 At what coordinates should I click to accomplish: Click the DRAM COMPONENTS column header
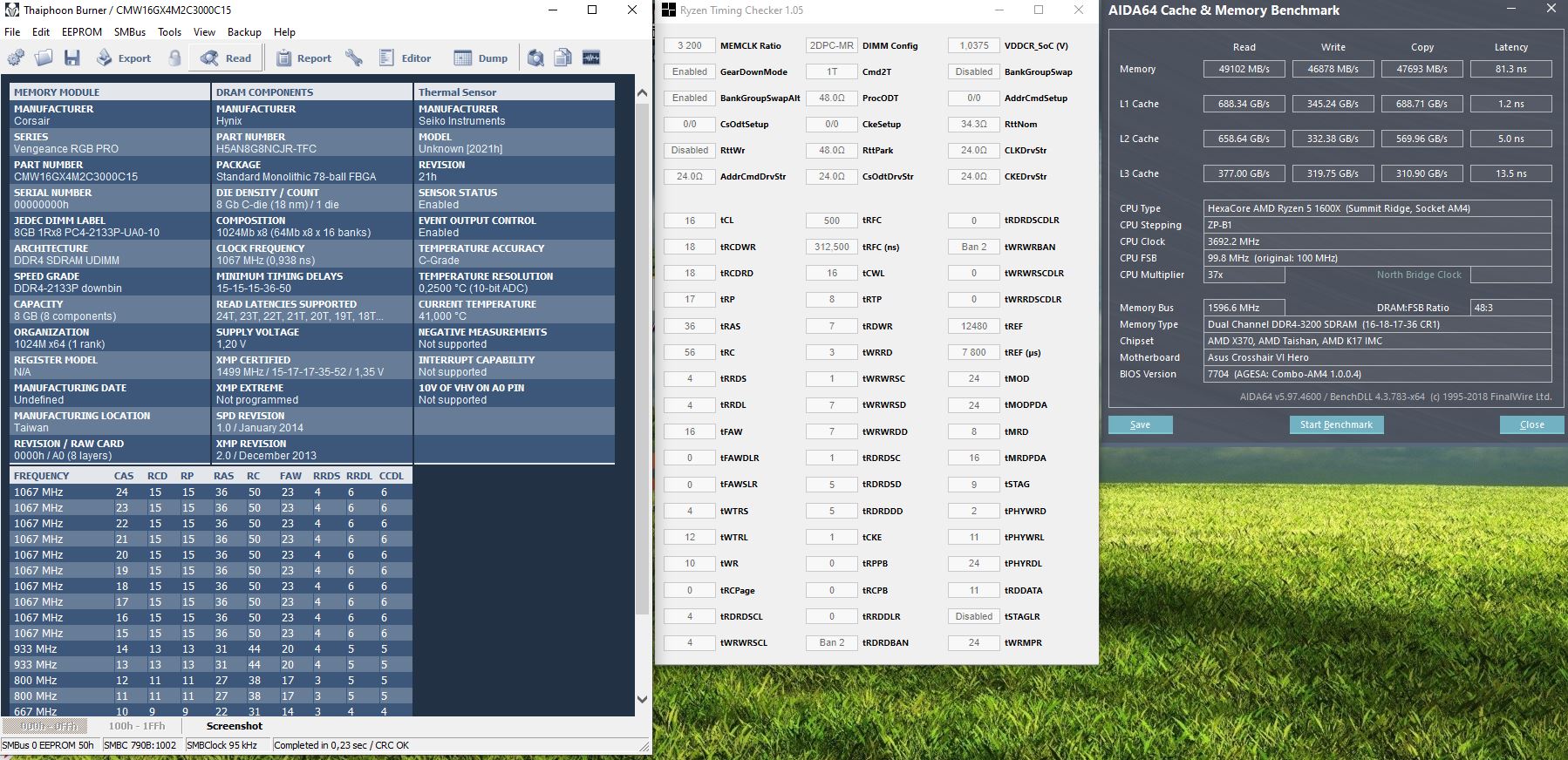click(x=312, y=92)
